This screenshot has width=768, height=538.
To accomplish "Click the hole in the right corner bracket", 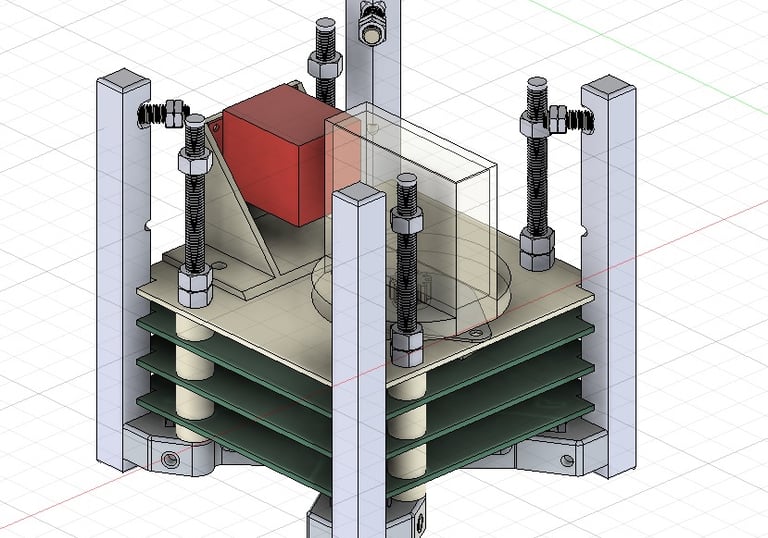I will coord(567,460).
